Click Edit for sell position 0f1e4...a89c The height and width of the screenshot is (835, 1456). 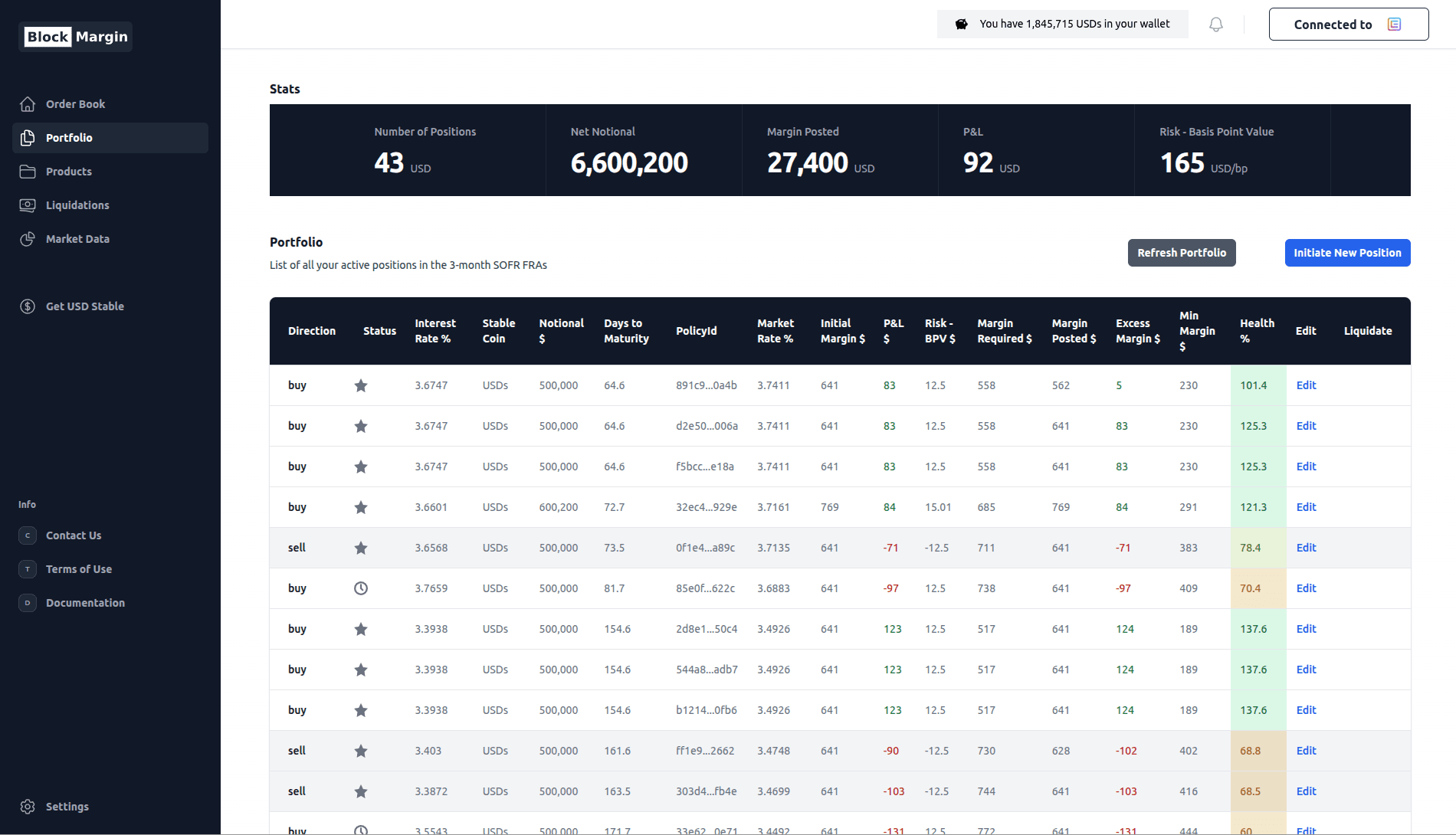(x=1306, y=548)
